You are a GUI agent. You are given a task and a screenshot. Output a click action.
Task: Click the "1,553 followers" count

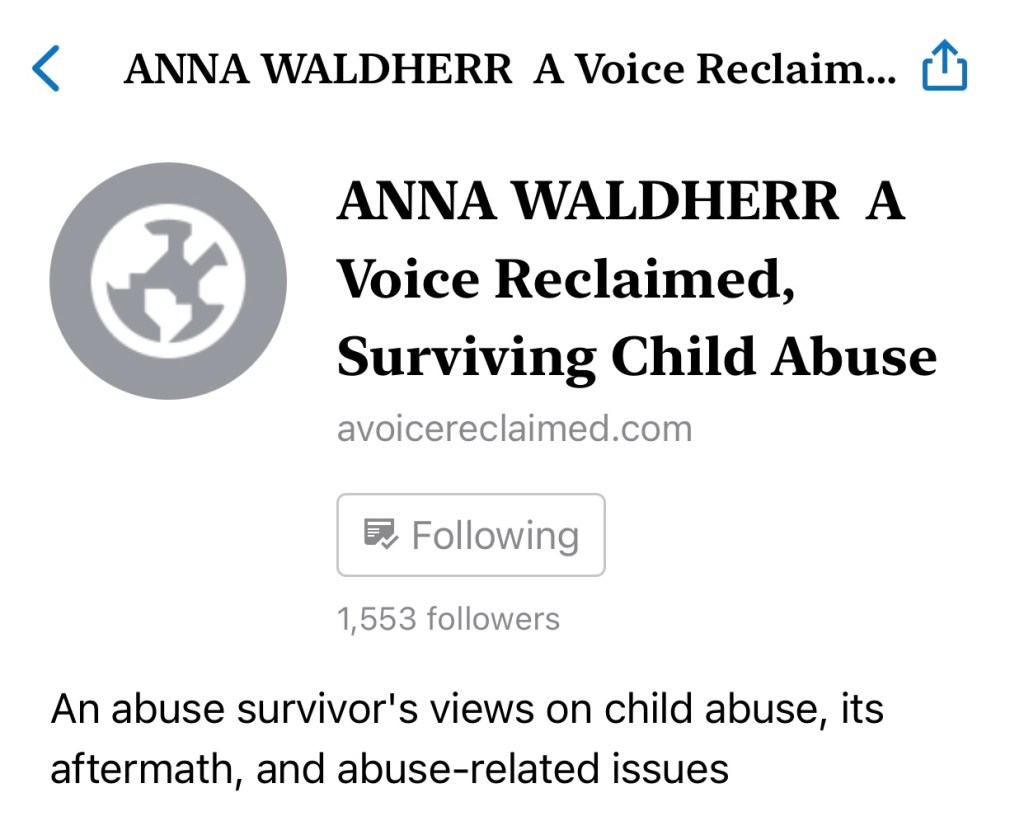tap(448, 619)
